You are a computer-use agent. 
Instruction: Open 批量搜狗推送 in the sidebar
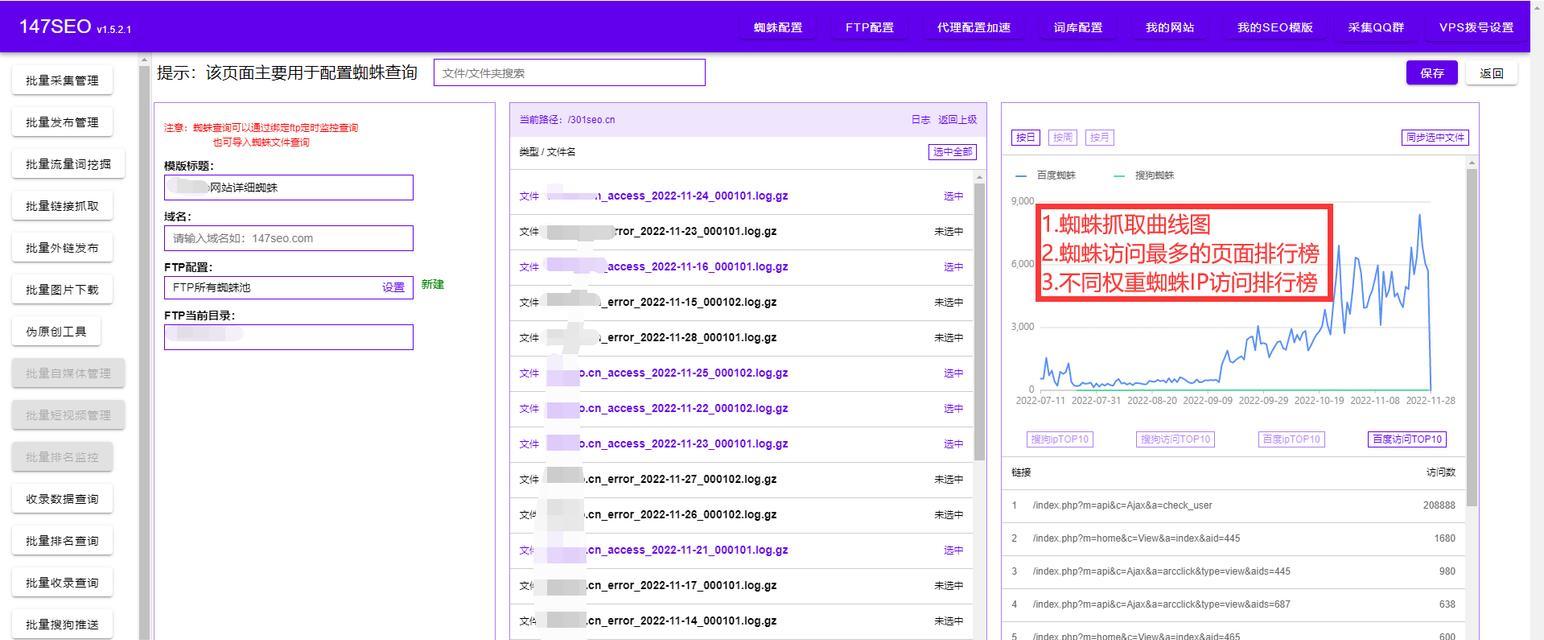click(62, 626)
